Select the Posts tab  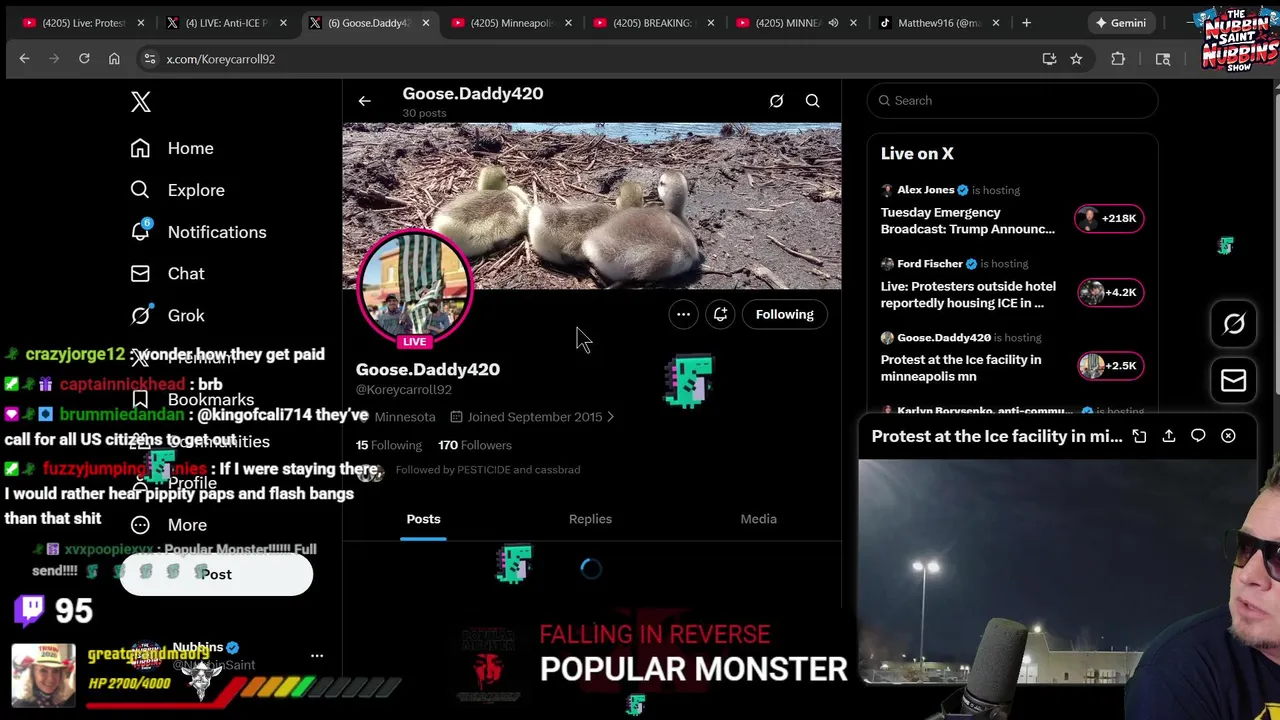click(x=423, y=519)
